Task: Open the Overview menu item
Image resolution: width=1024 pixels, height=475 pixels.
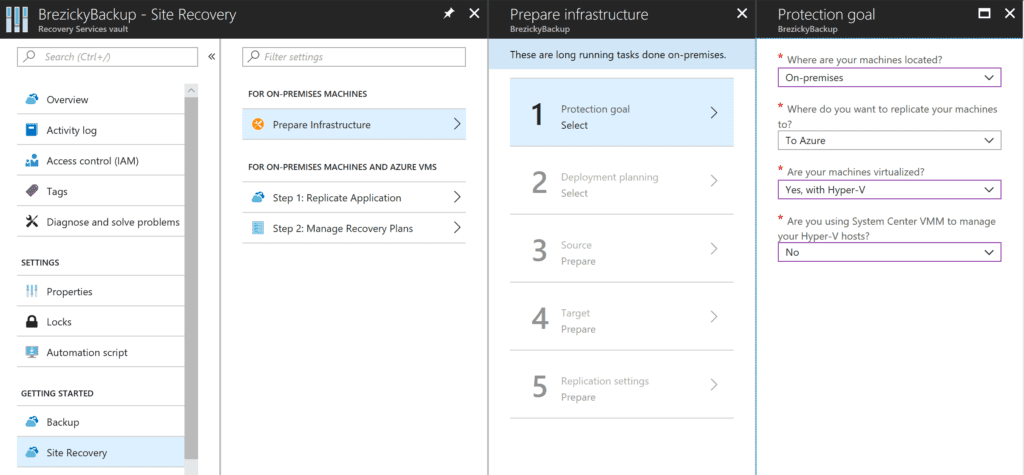Action: (x=101, y=99)
